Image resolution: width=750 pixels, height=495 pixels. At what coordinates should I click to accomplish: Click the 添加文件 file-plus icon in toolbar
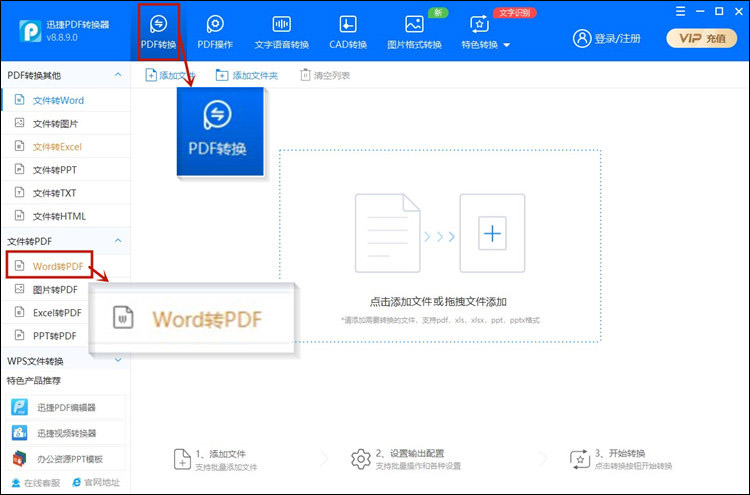pos(151,75)
